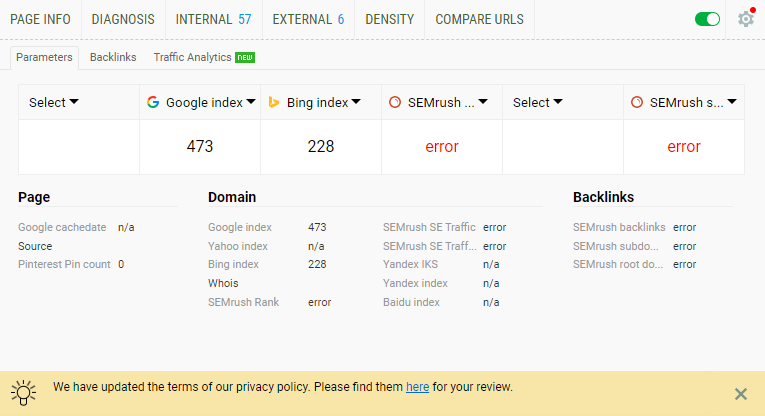The image size is (765, 416).
Task: Click the Source link under Page
Action: (35, 246)
